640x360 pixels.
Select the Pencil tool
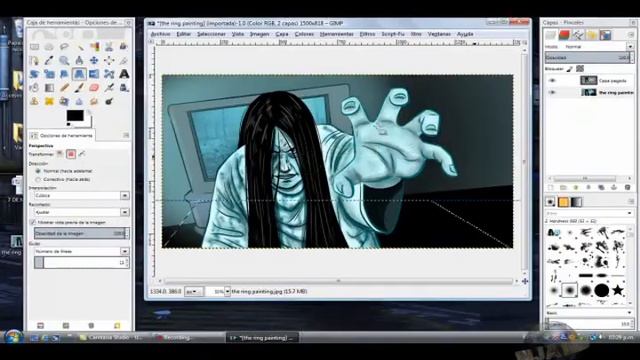tap(64, 88)
